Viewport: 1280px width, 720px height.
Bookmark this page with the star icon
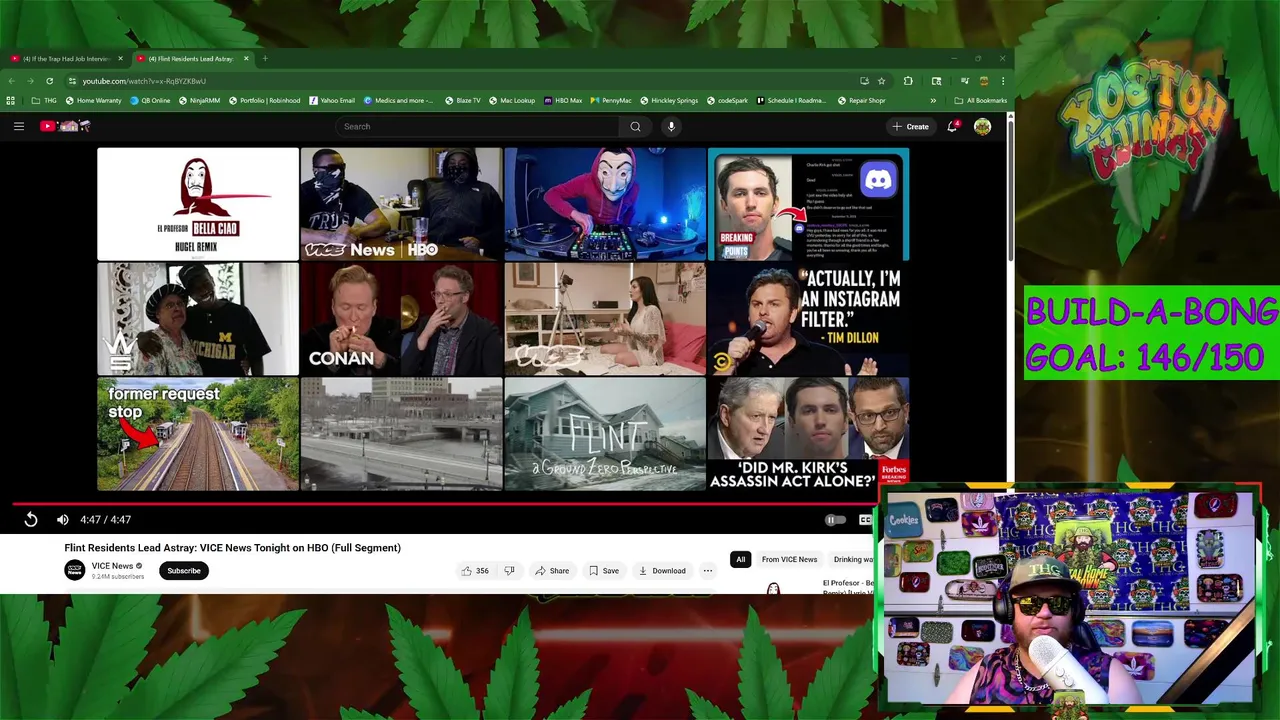point(881,81)
